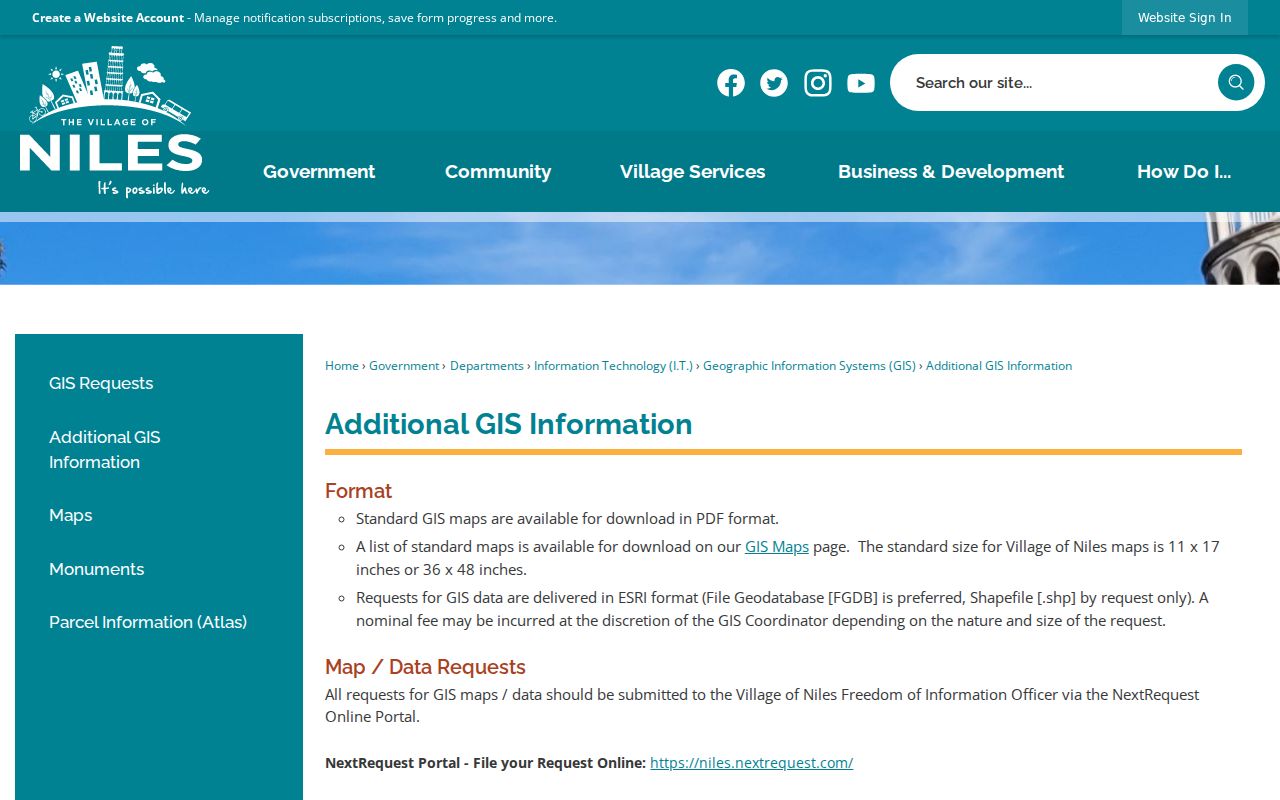The height and width of the screenshot is (800, 1280).
Task: Click the Additional GIS Information page heading
Action: (508, 424)
